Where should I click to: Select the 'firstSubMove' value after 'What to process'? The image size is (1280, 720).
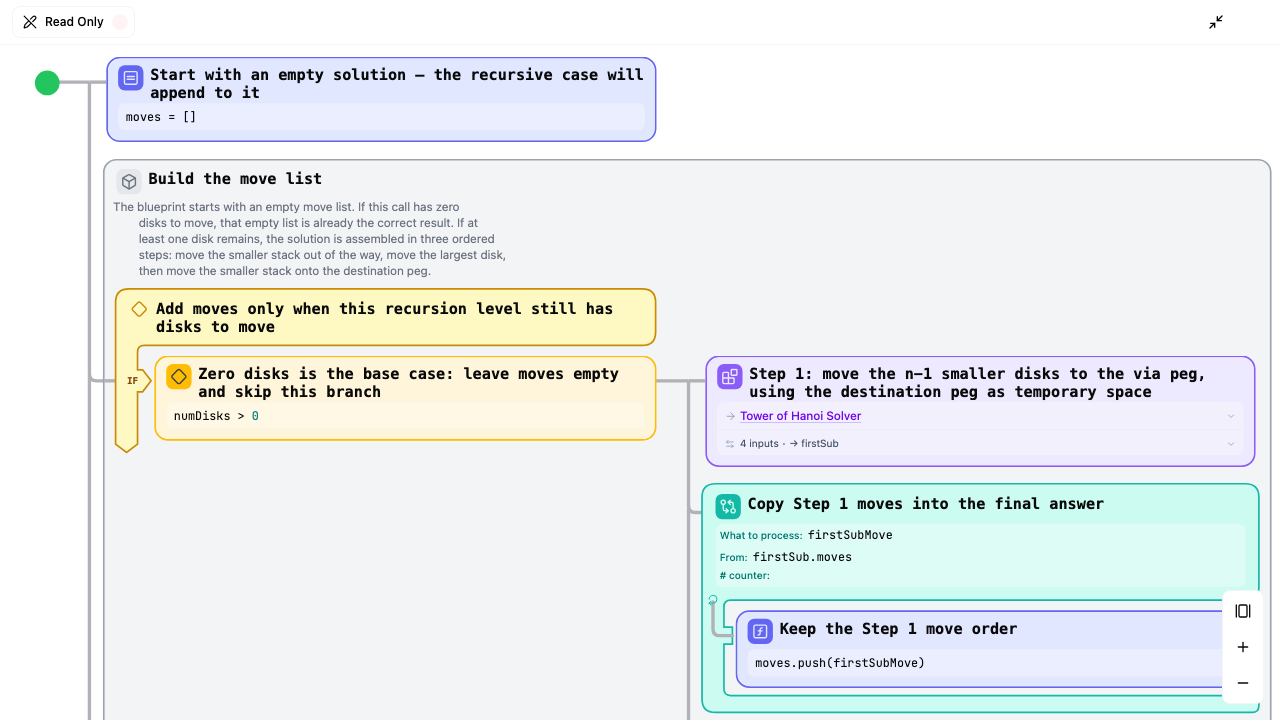[850, 535]
